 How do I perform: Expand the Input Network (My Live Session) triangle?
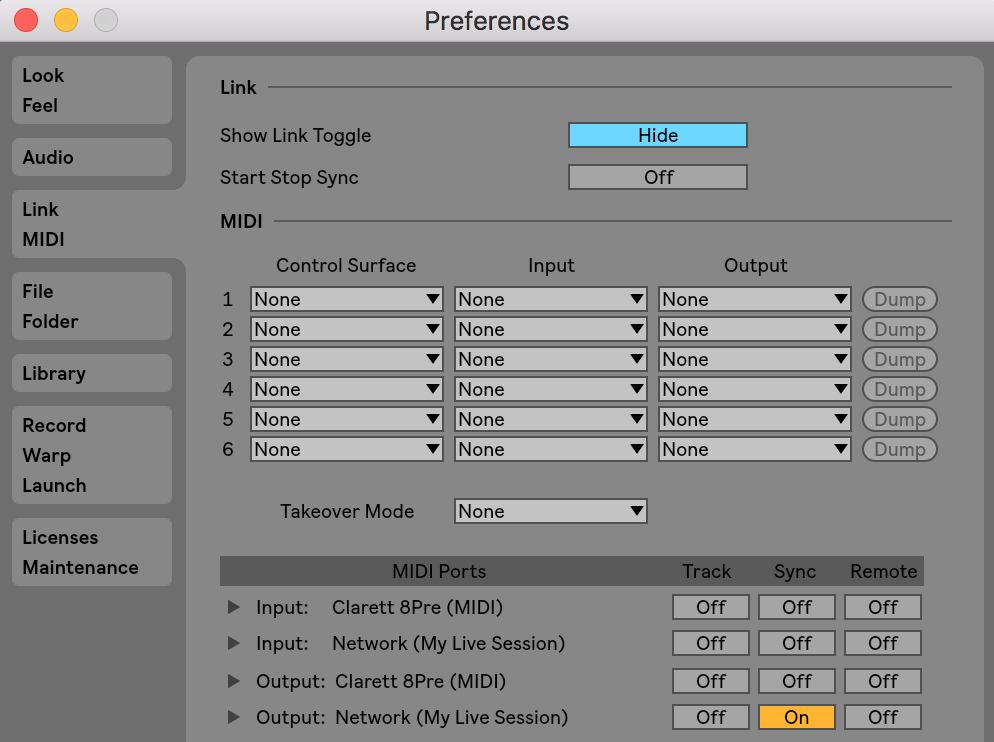coord(234,643)
